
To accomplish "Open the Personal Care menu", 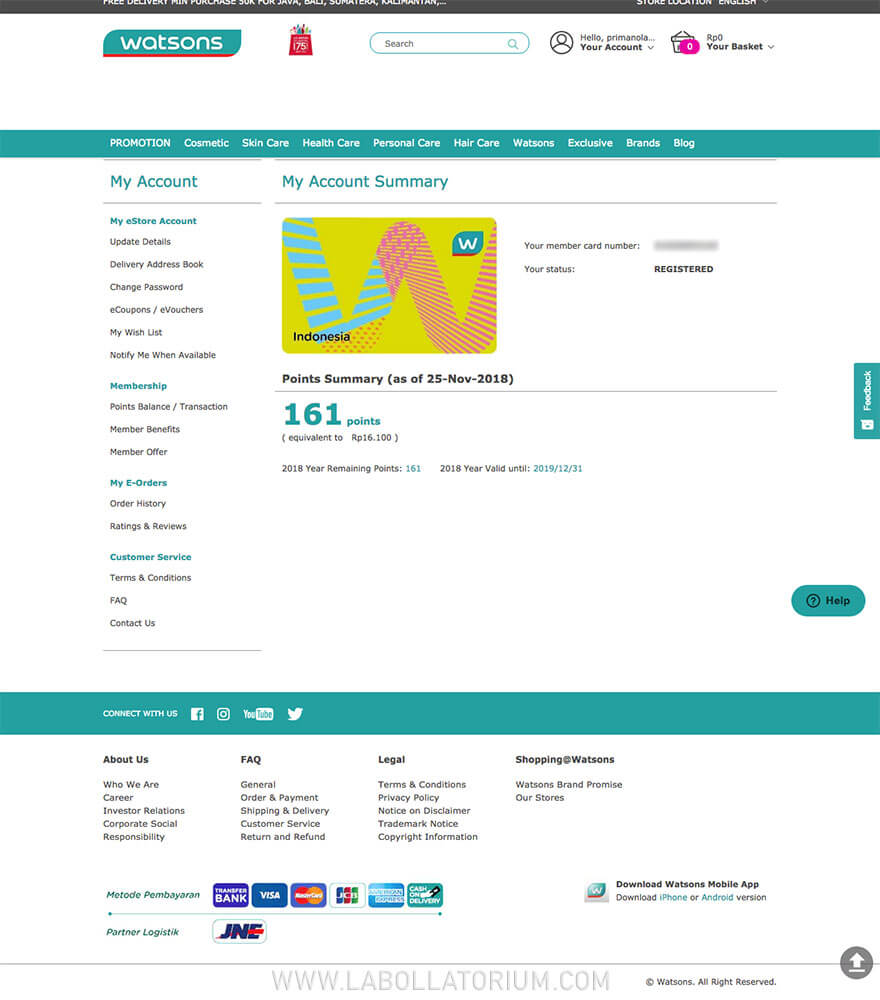I will [x=406, y=143].
